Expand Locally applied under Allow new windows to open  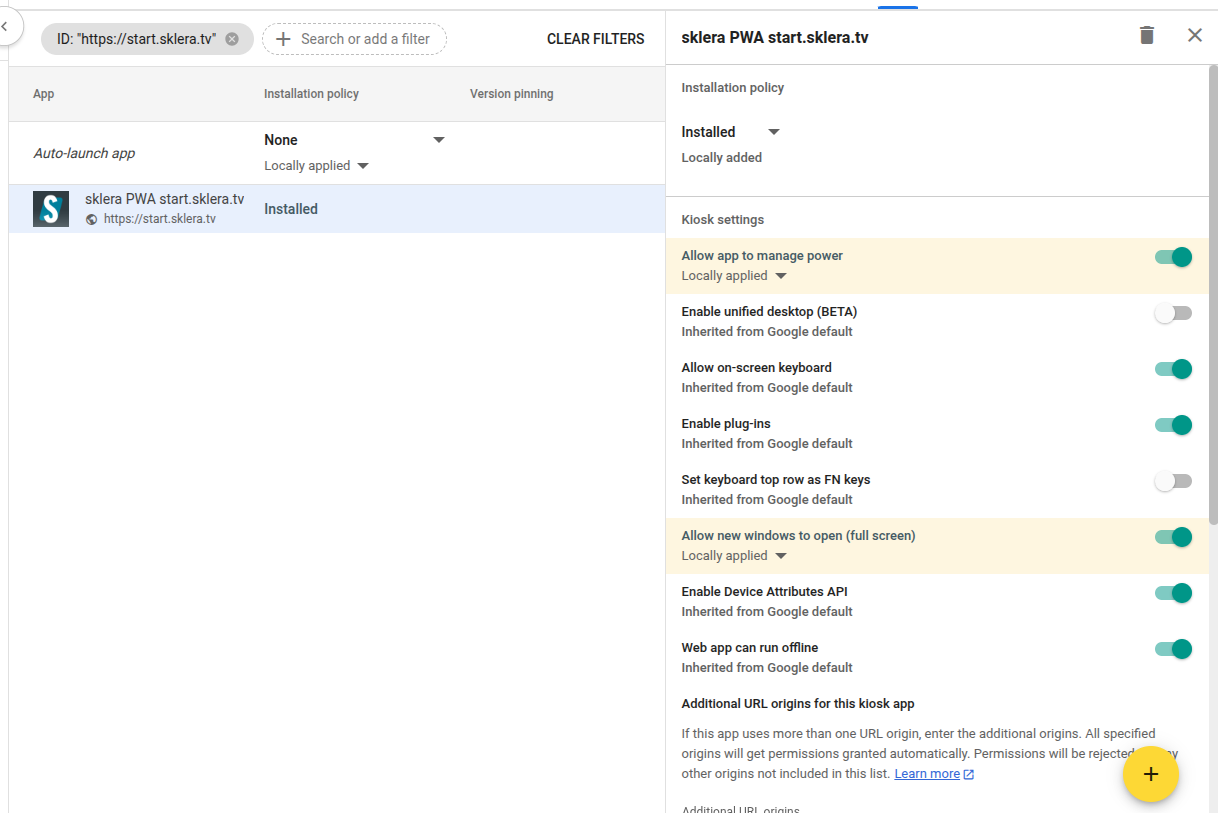[734, 556]
